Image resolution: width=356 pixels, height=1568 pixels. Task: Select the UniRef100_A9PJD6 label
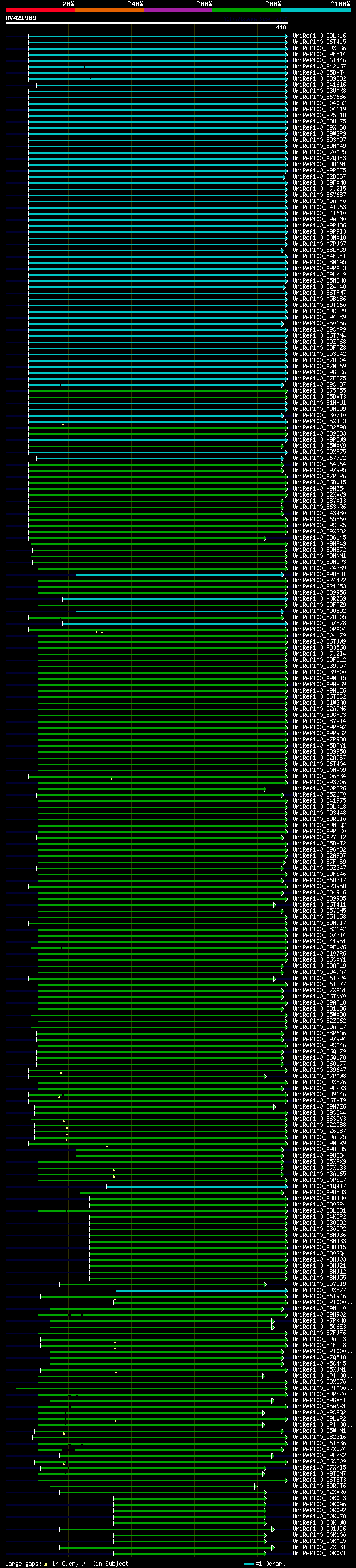pos(319,225)
